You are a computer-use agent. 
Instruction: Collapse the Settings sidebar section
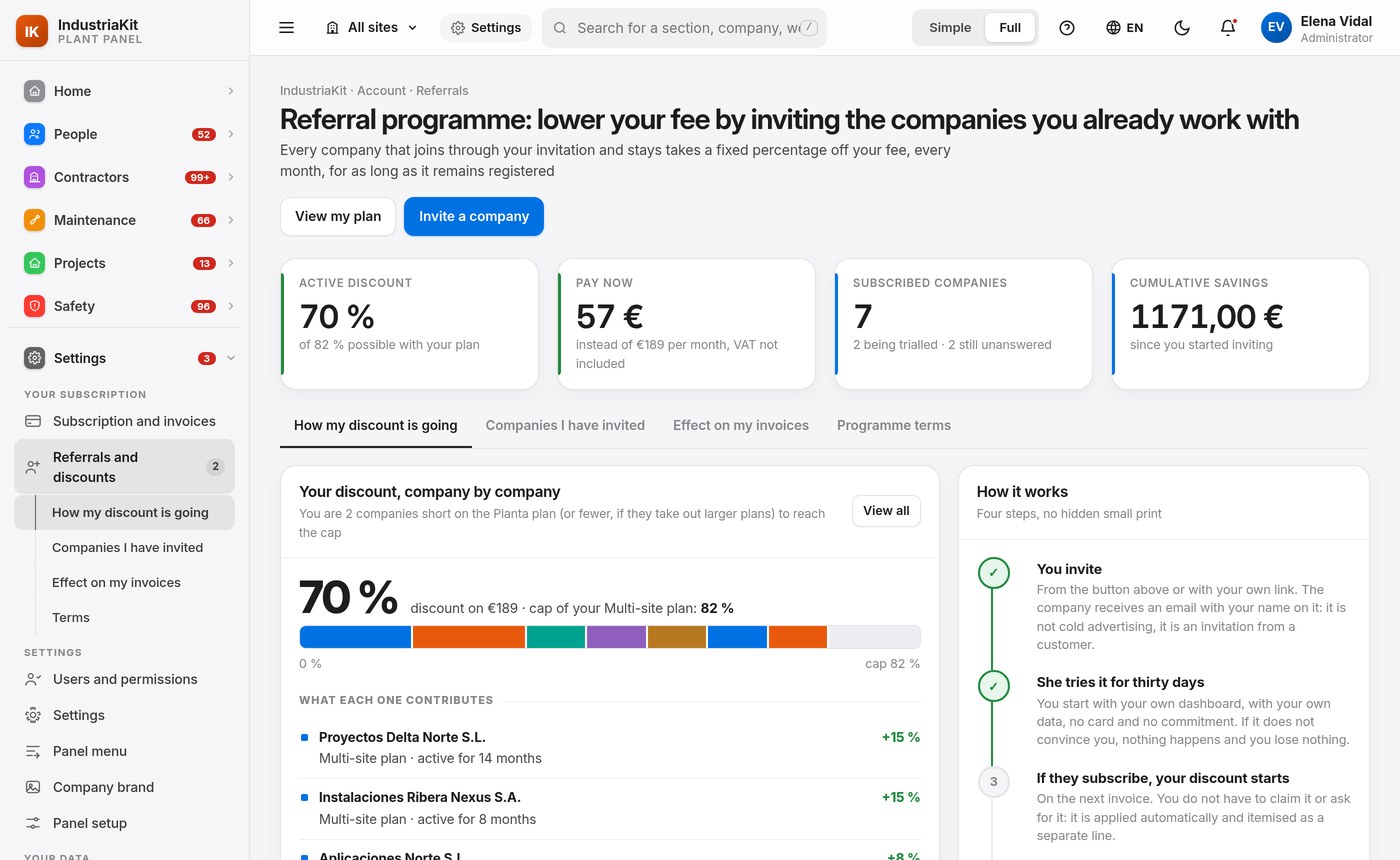click(231, 358)
